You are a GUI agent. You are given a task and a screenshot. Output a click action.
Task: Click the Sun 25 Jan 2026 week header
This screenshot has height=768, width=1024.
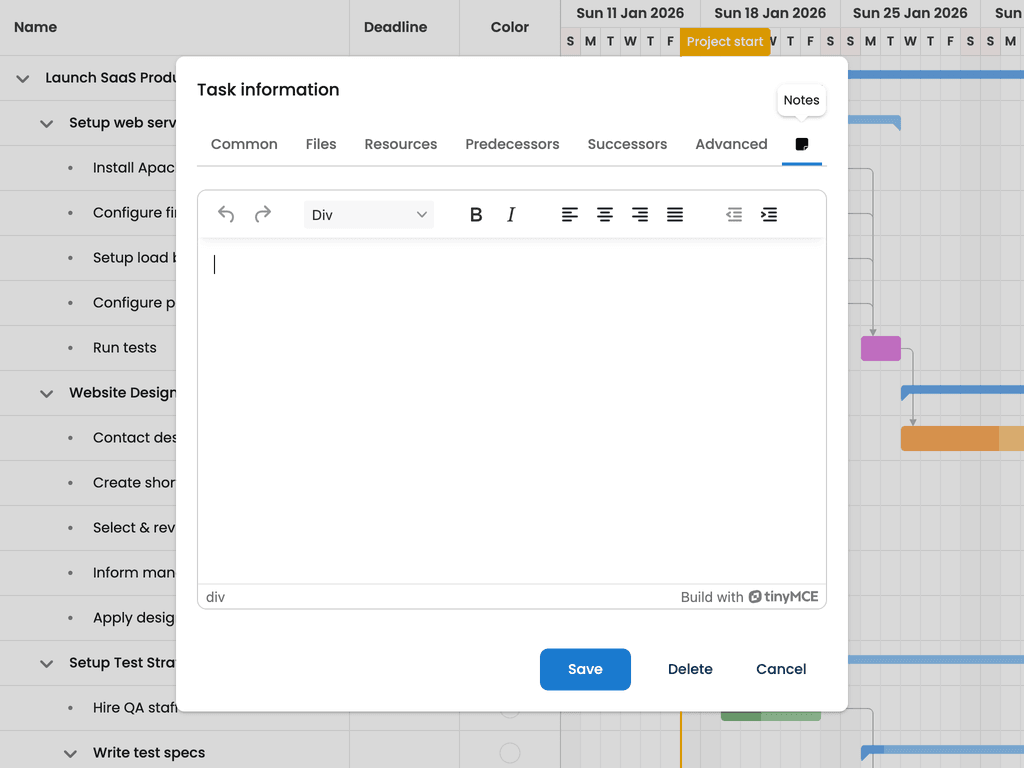pos(910,13)
